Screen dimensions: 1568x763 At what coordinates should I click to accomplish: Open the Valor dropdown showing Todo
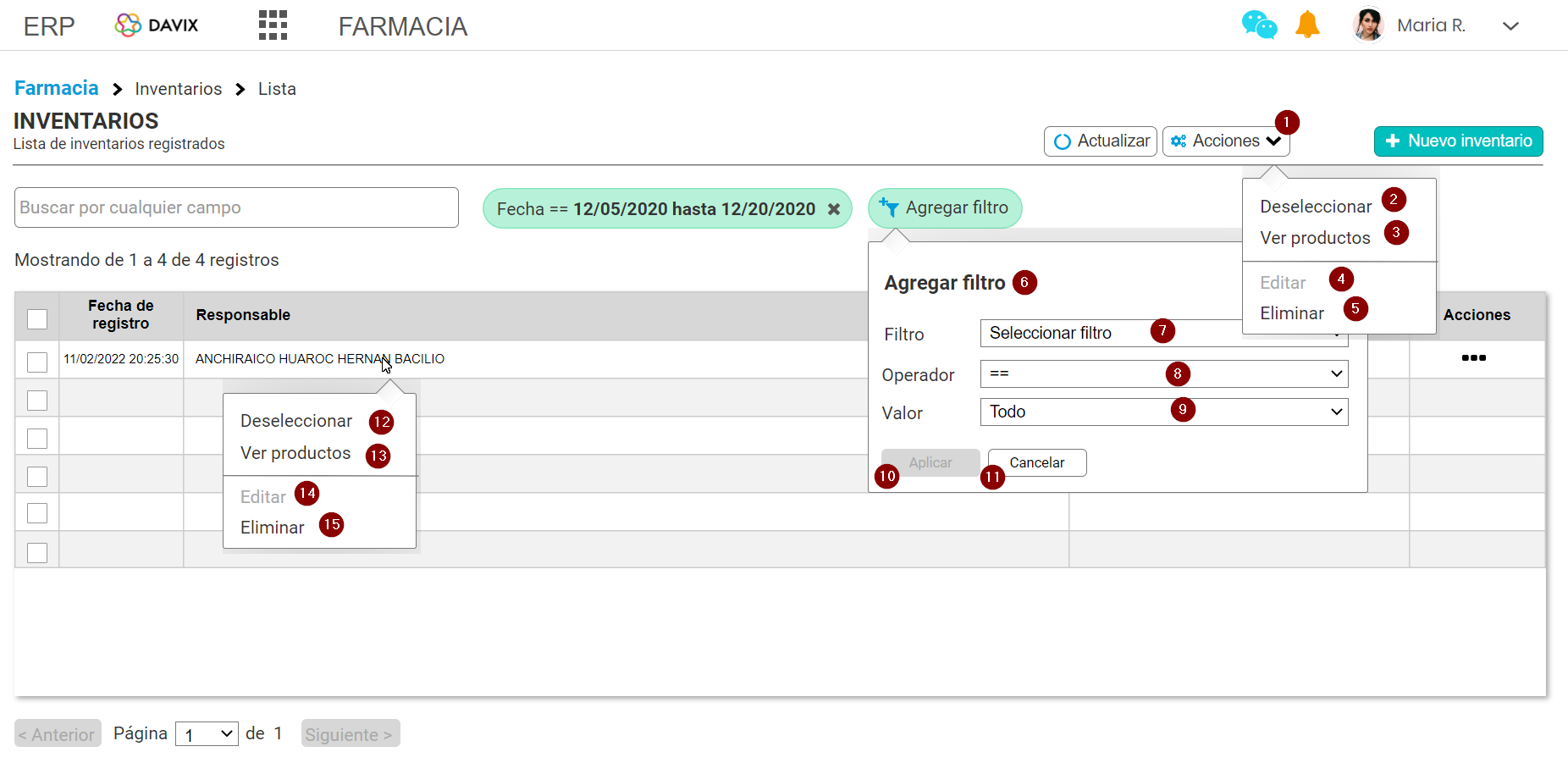1163,412
